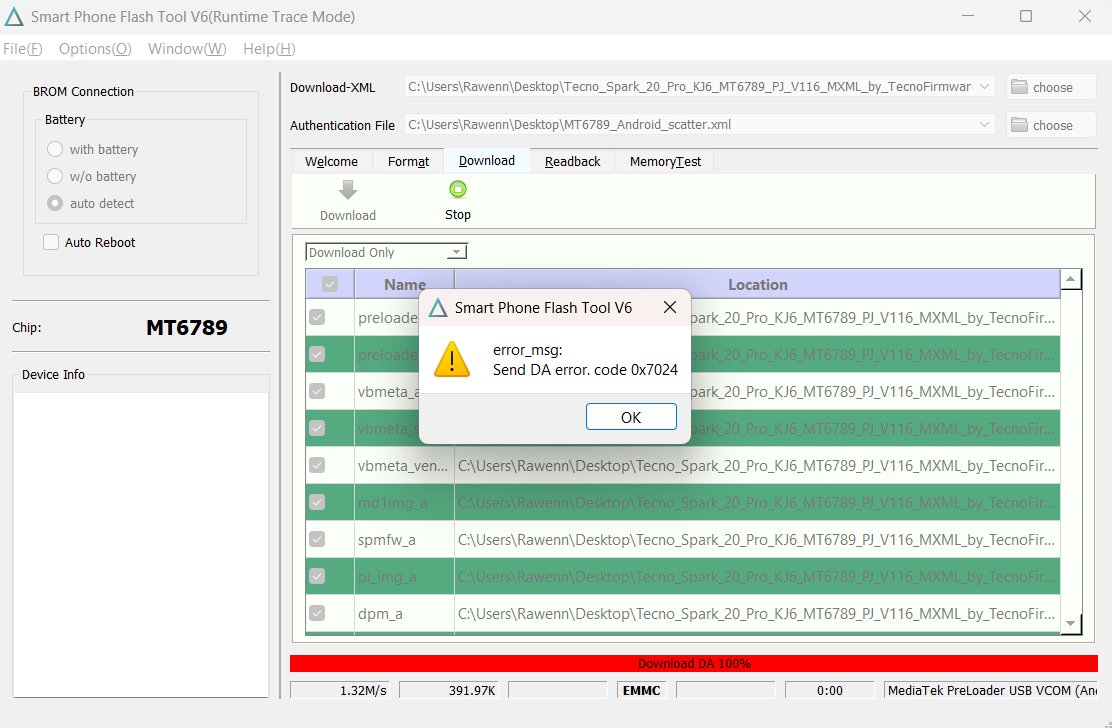This screenshot has height=728, width=1112.
Task: Open the Options menu
Action: [x=95, y=49]
